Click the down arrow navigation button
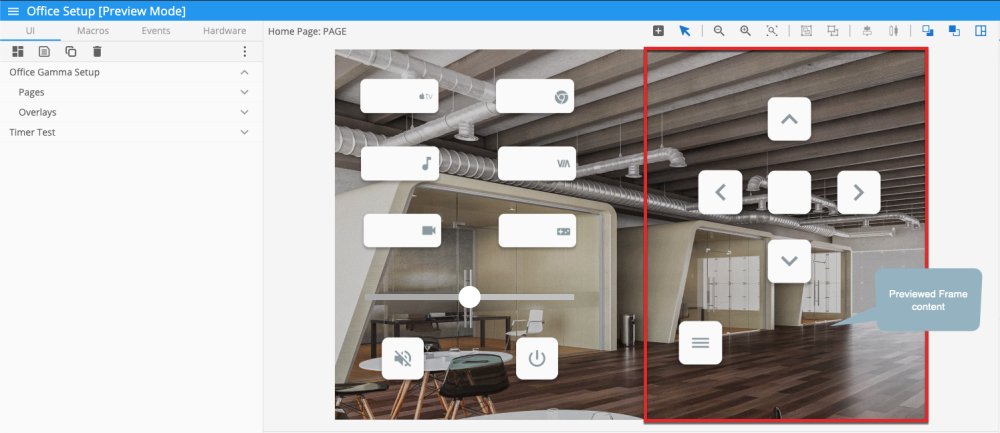The image size is (1000, 433). 790,261
